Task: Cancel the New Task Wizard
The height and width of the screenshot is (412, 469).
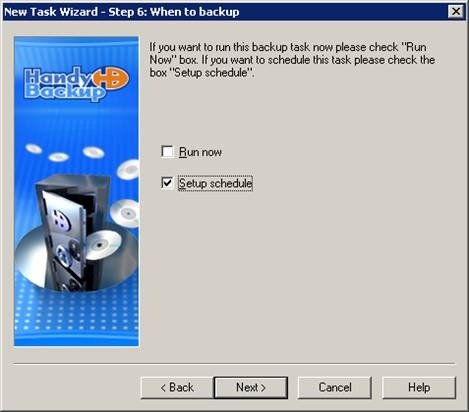Action: click(x=335, y=388)
